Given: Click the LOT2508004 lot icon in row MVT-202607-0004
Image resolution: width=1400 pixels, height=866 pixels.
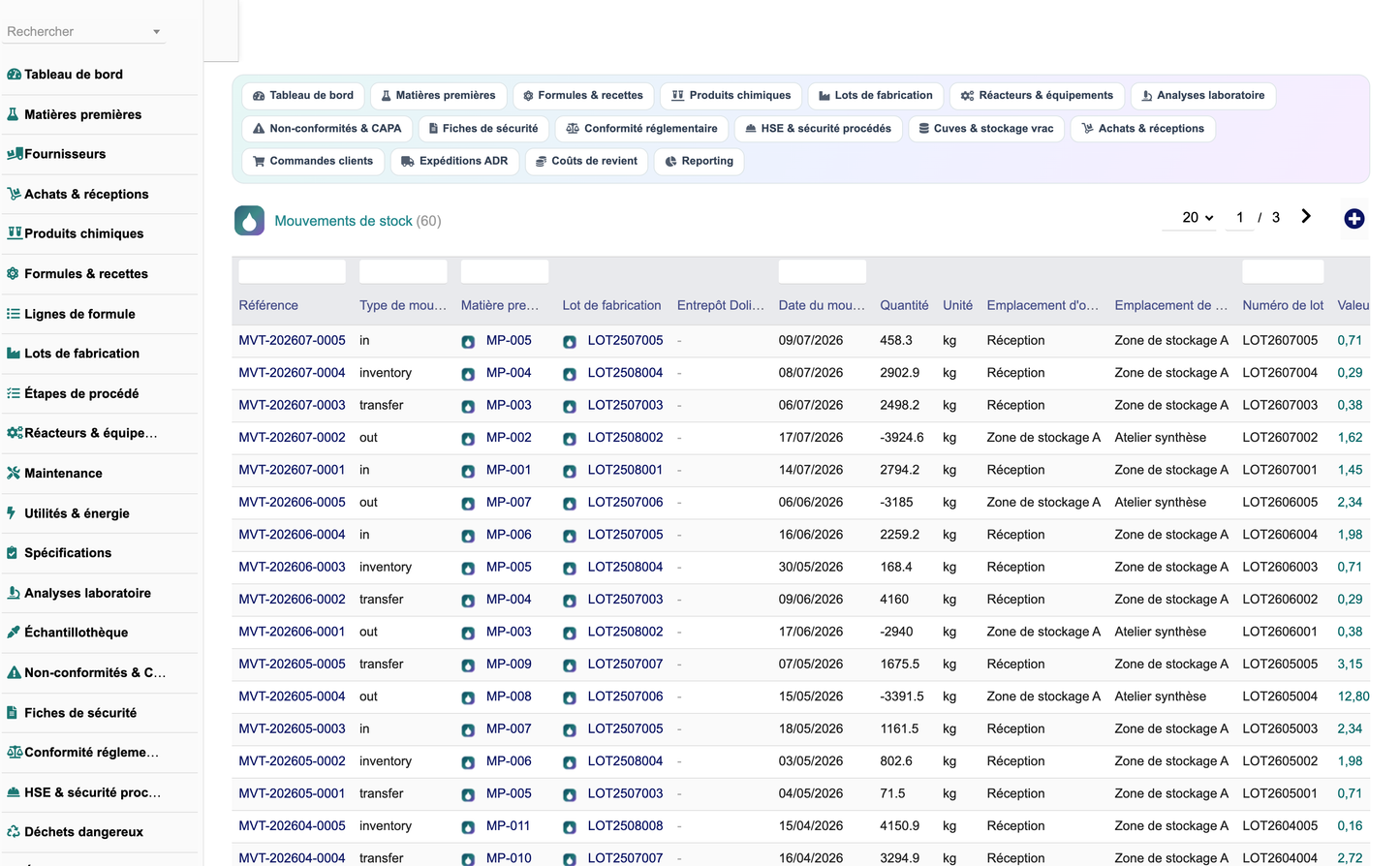Looking at the screenshot, I should [x=570, y=374].
